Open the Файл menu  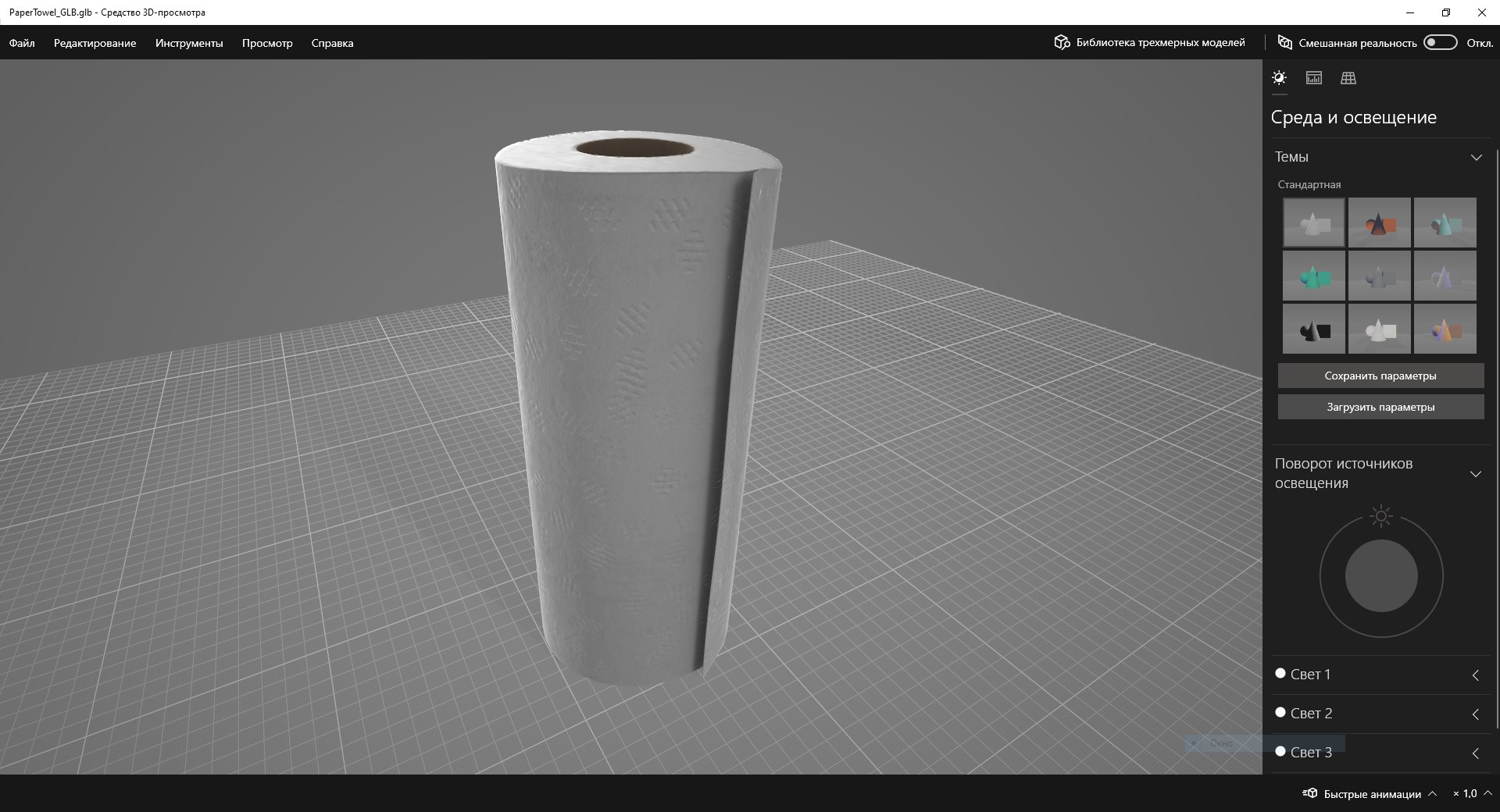22,43
